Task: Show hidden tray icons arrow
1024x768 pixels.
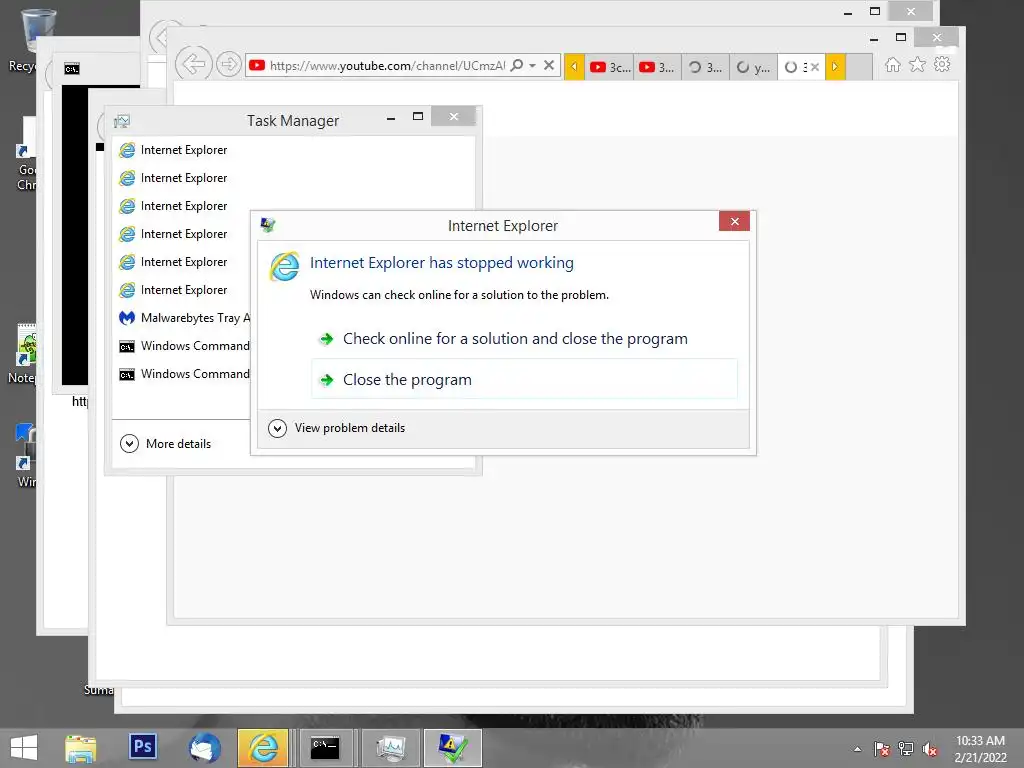Action: 857,749
